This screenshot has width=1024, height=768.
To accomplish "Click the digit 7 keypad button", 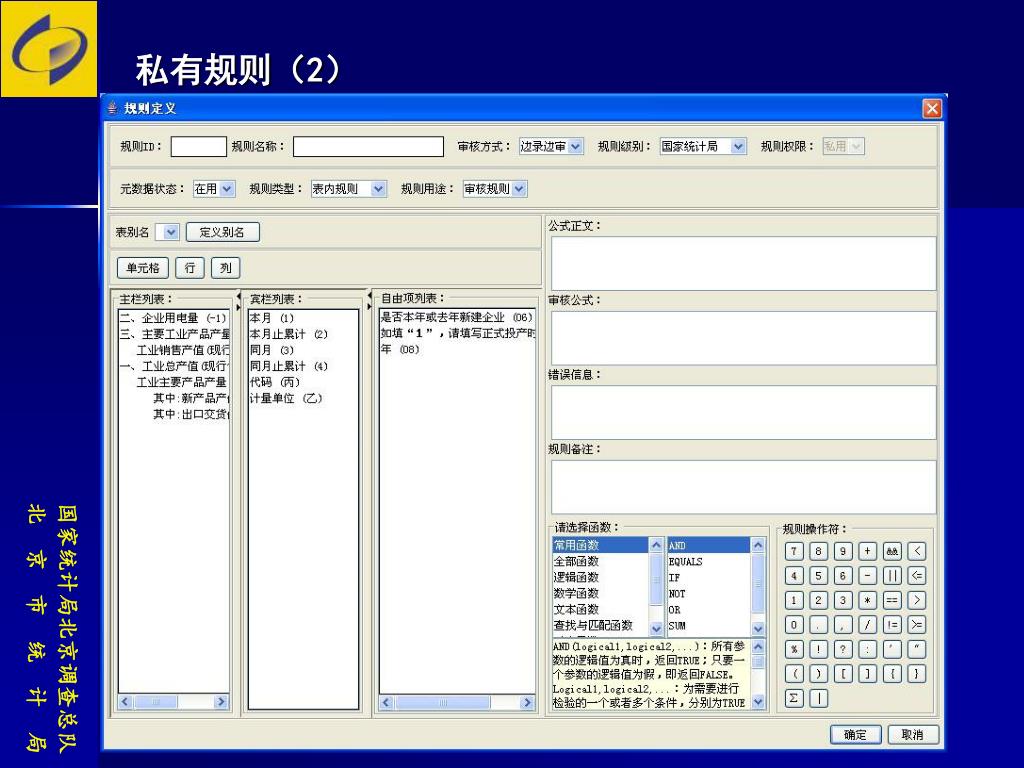I will click(794, 551).
